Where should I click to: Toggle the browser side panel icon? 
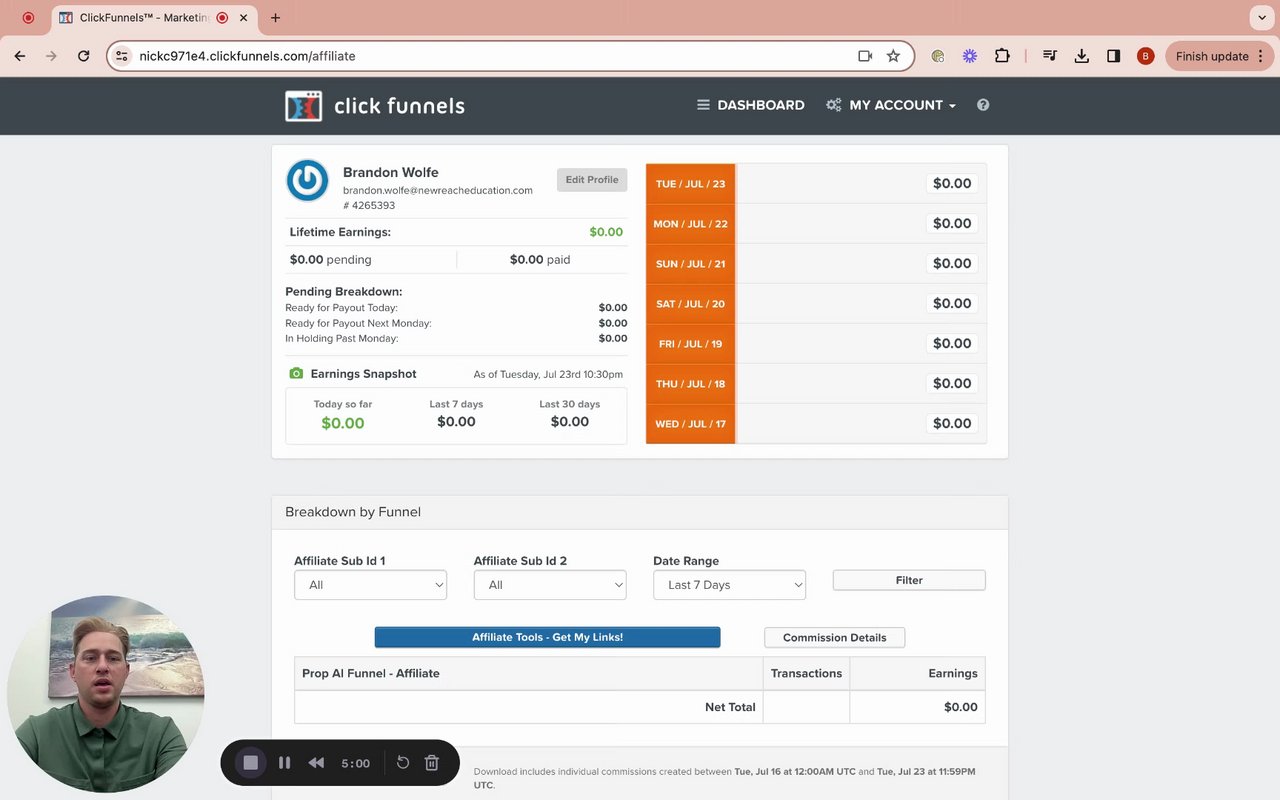[x=1113, y=56]
